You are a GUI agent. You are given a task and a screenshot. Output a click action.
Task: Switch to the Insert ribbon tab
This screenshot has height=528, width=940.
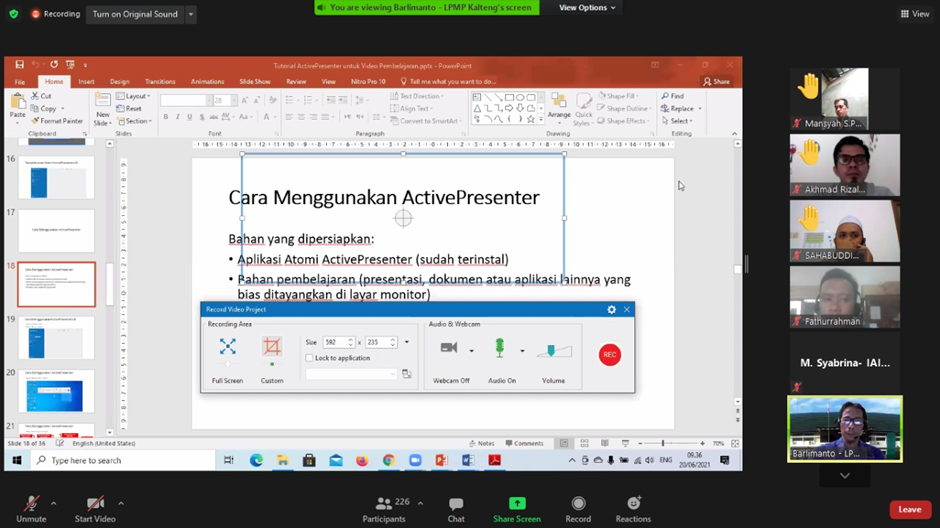86,82
